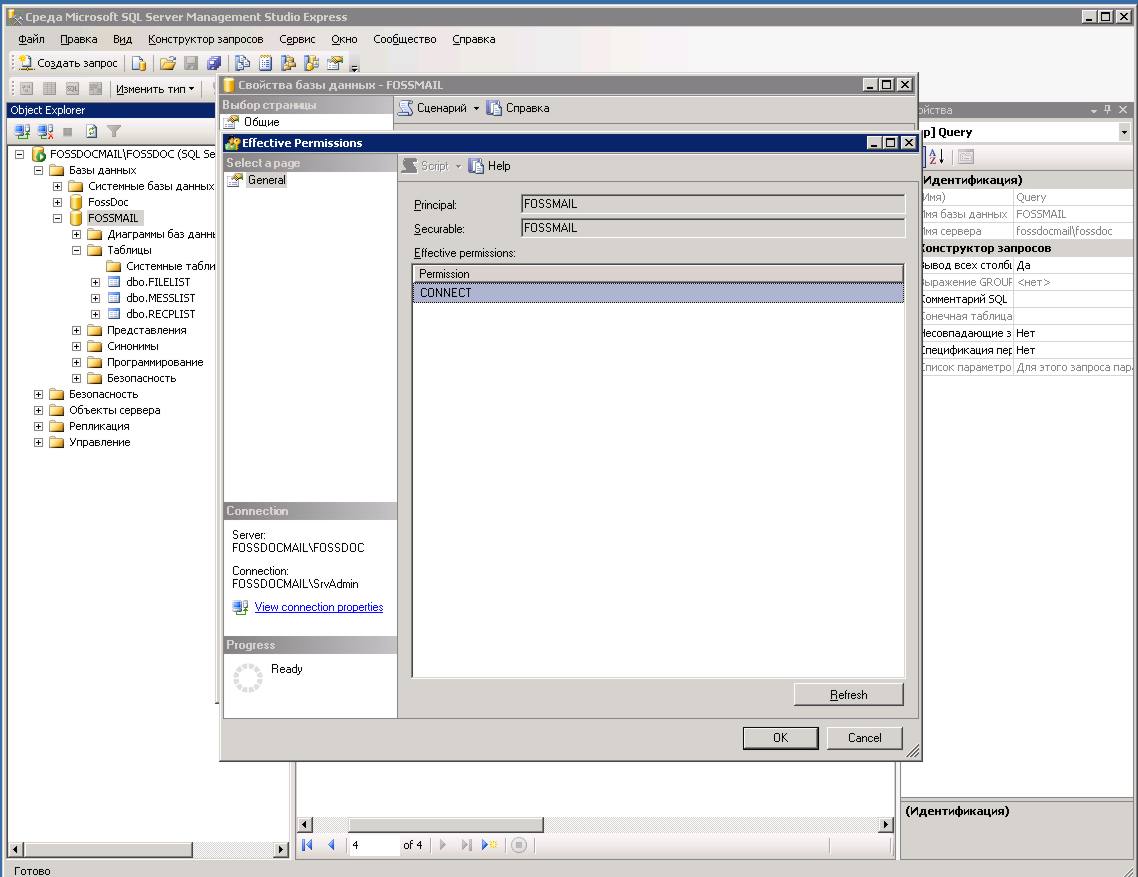
Task: Click the Open File folder icon in toolbar
Action: point(167,63)
